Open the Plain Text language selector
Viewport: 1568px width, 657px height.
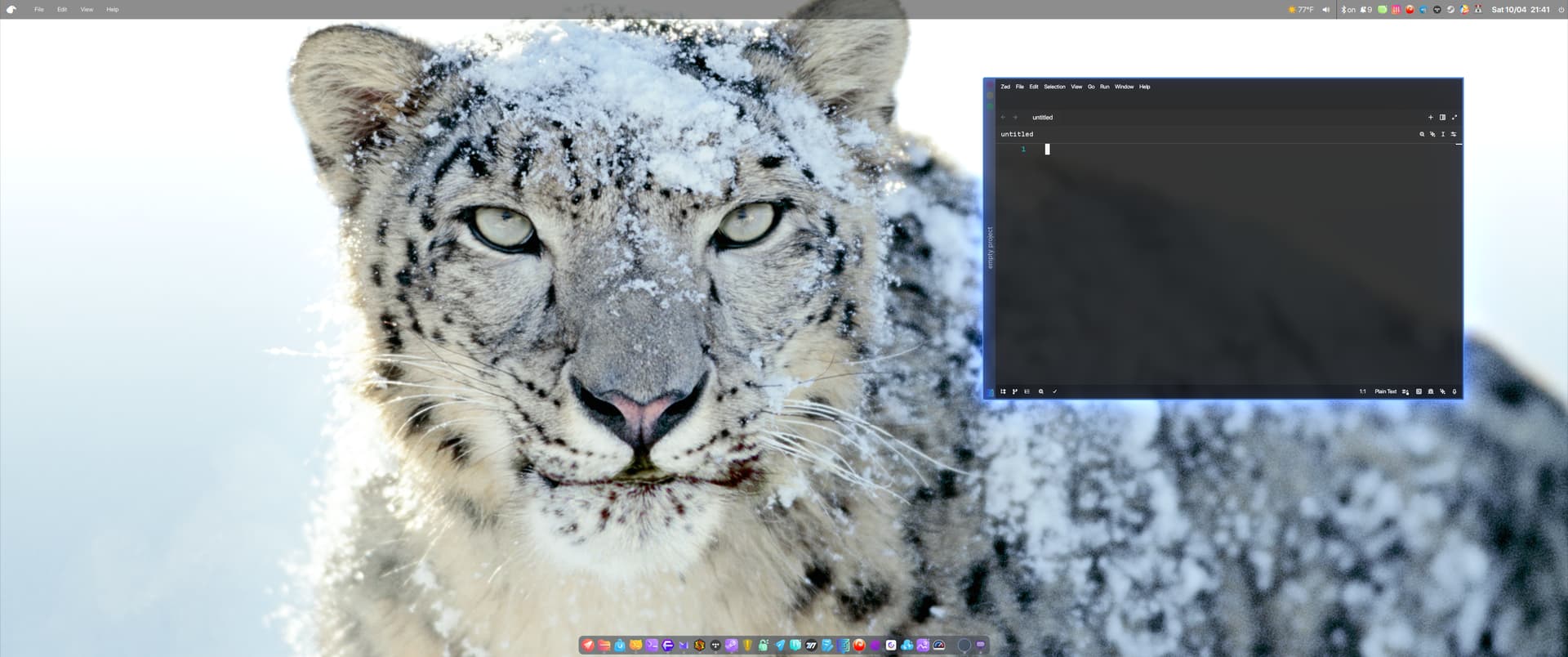[1385, 391]
